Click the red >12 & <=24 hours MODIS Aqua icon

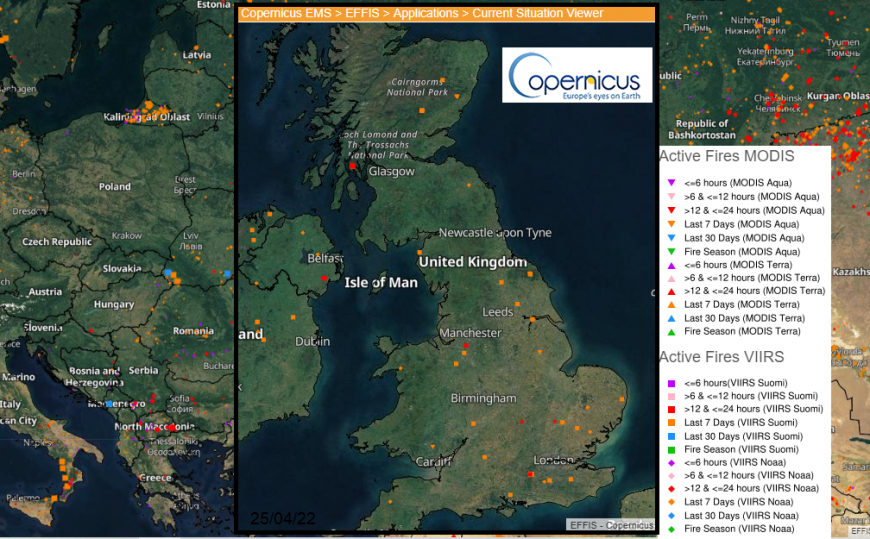(671, 210)
